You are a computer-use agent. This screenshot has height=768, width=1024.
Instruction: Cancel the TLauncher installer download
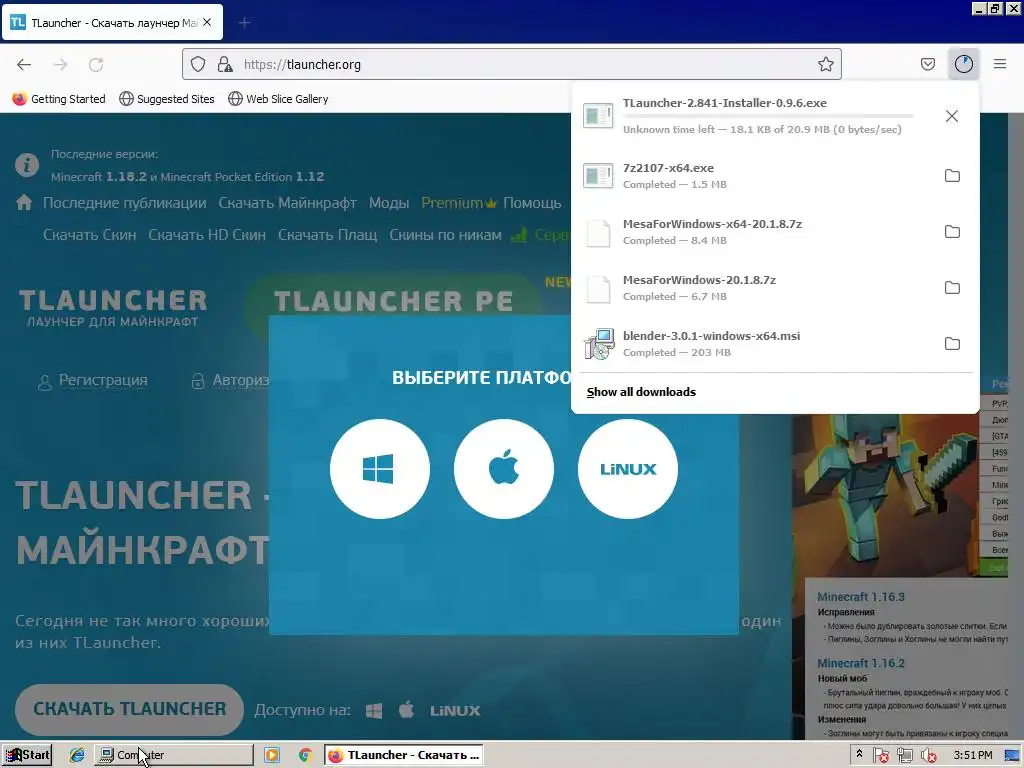point(952,116)
